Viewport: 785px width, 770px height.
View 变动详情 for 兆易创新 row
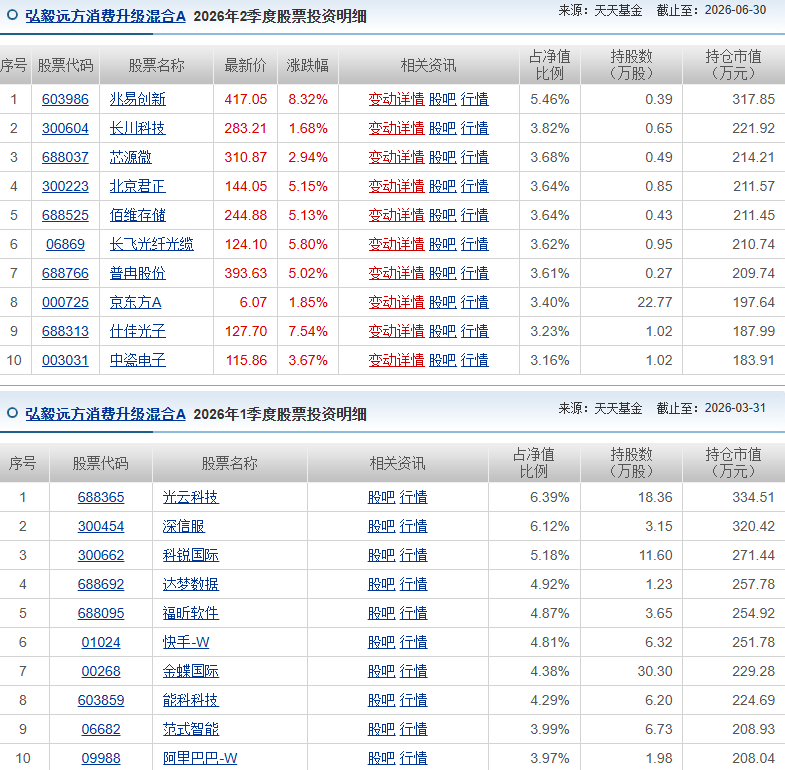coord(396,99)
